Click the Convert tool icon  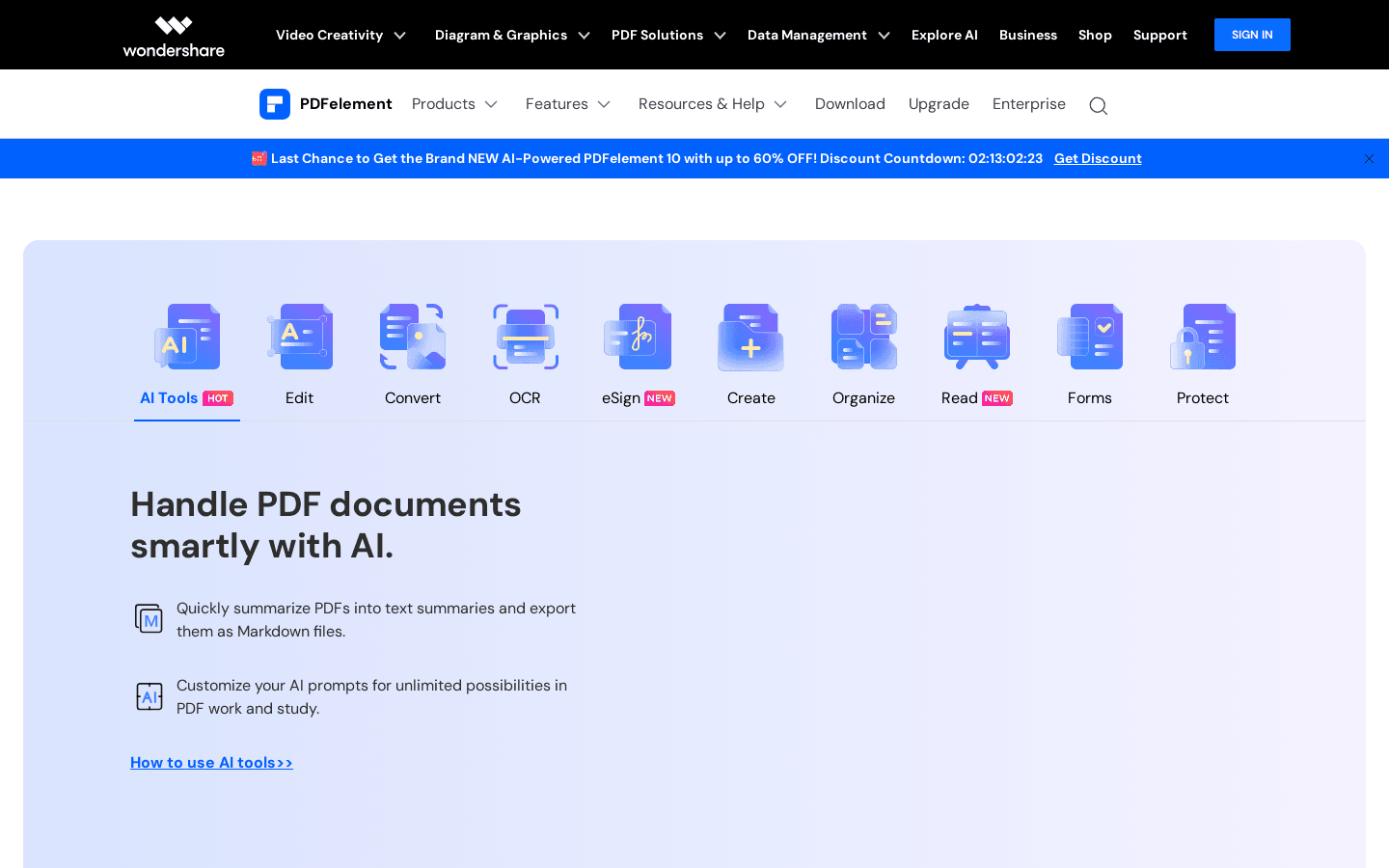click(412, 337)
